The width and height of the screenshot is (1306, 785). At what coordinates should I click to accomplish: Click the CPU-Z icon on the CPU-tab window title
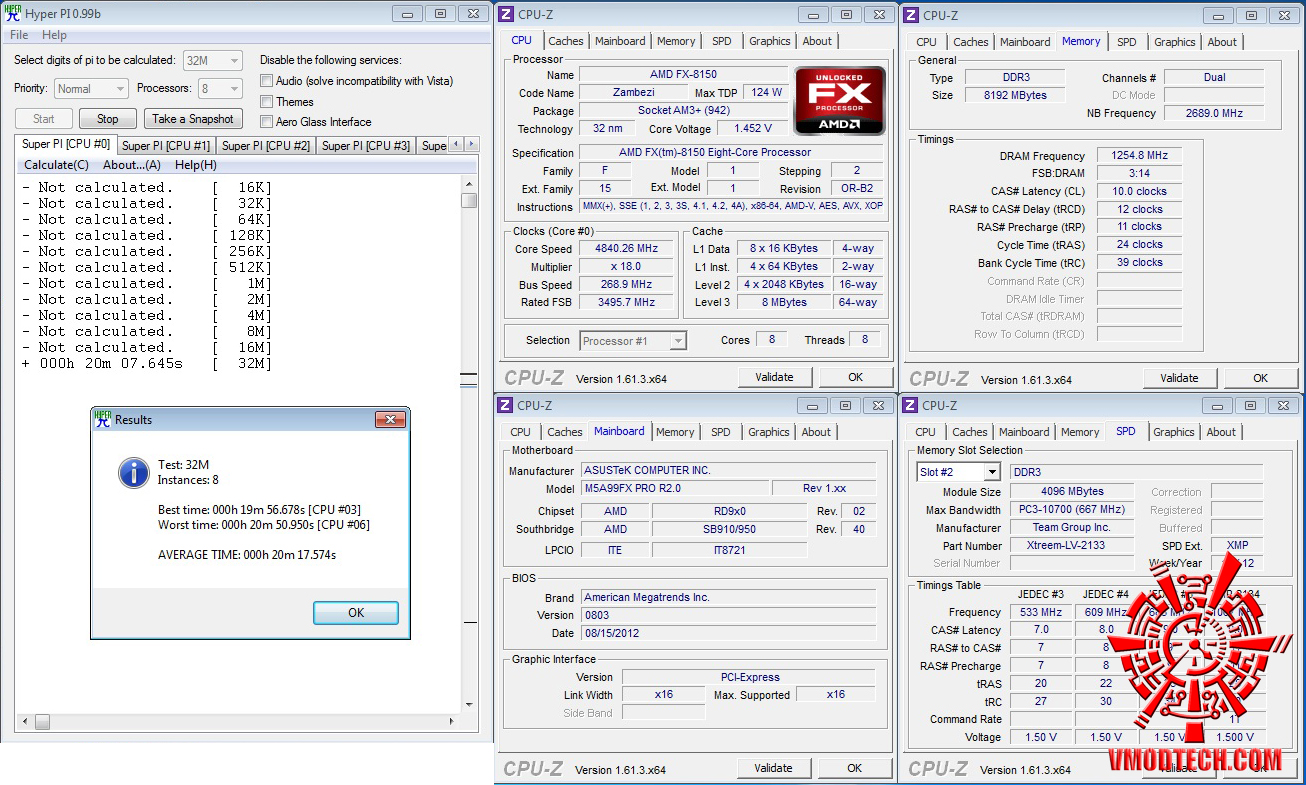coord(506,14)
